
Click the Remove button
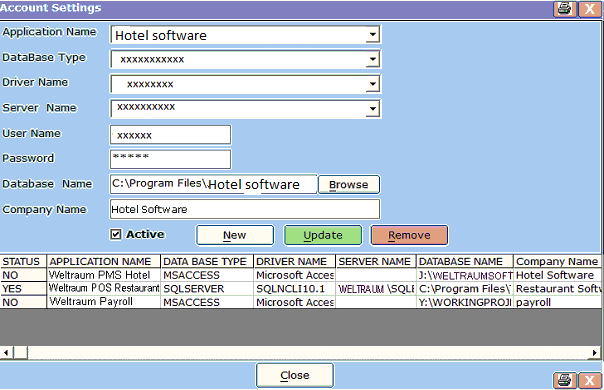click(x=409, y=235)
